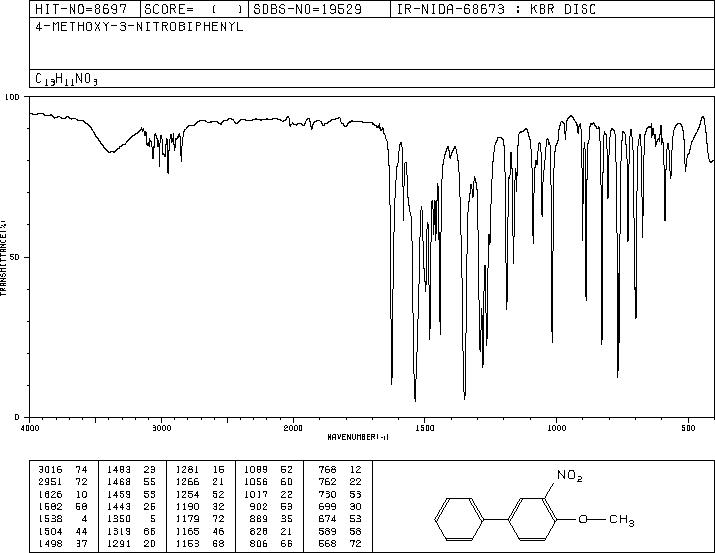Click the 1500 wavenumber axis label

[425, 428]
